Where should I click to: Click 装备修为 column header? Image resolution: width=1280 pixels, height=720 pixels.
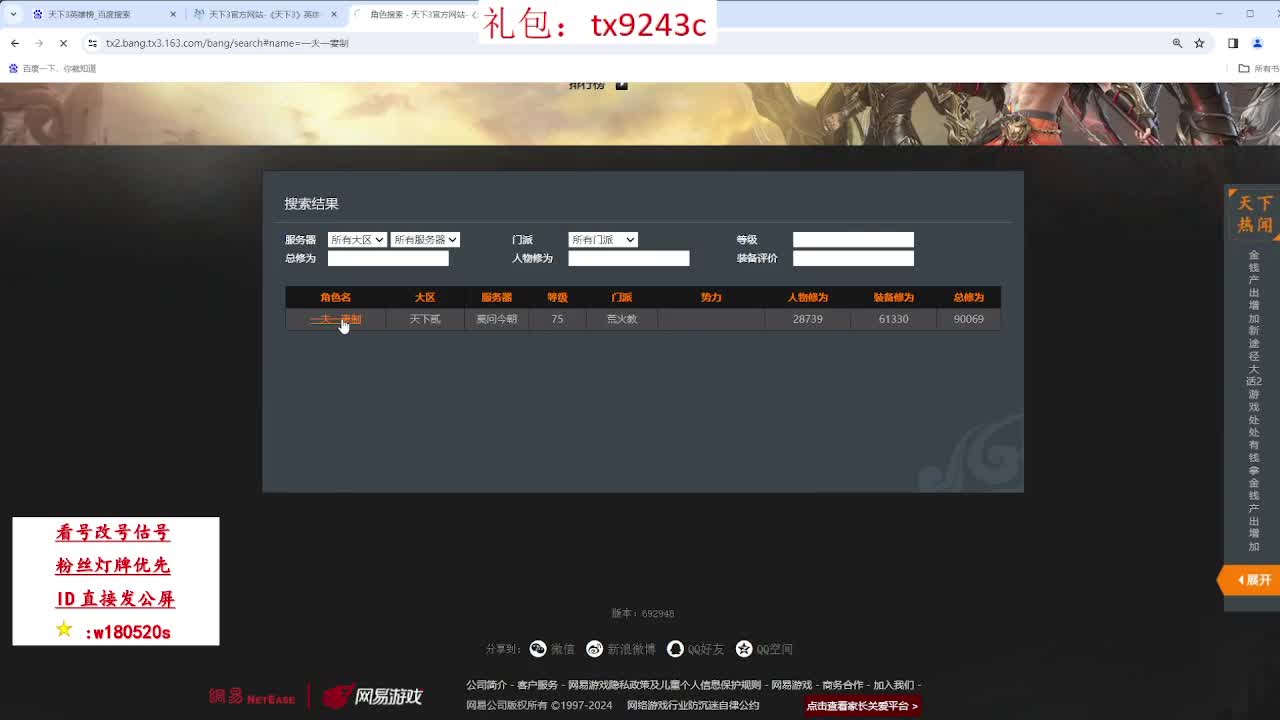[893, 297]
